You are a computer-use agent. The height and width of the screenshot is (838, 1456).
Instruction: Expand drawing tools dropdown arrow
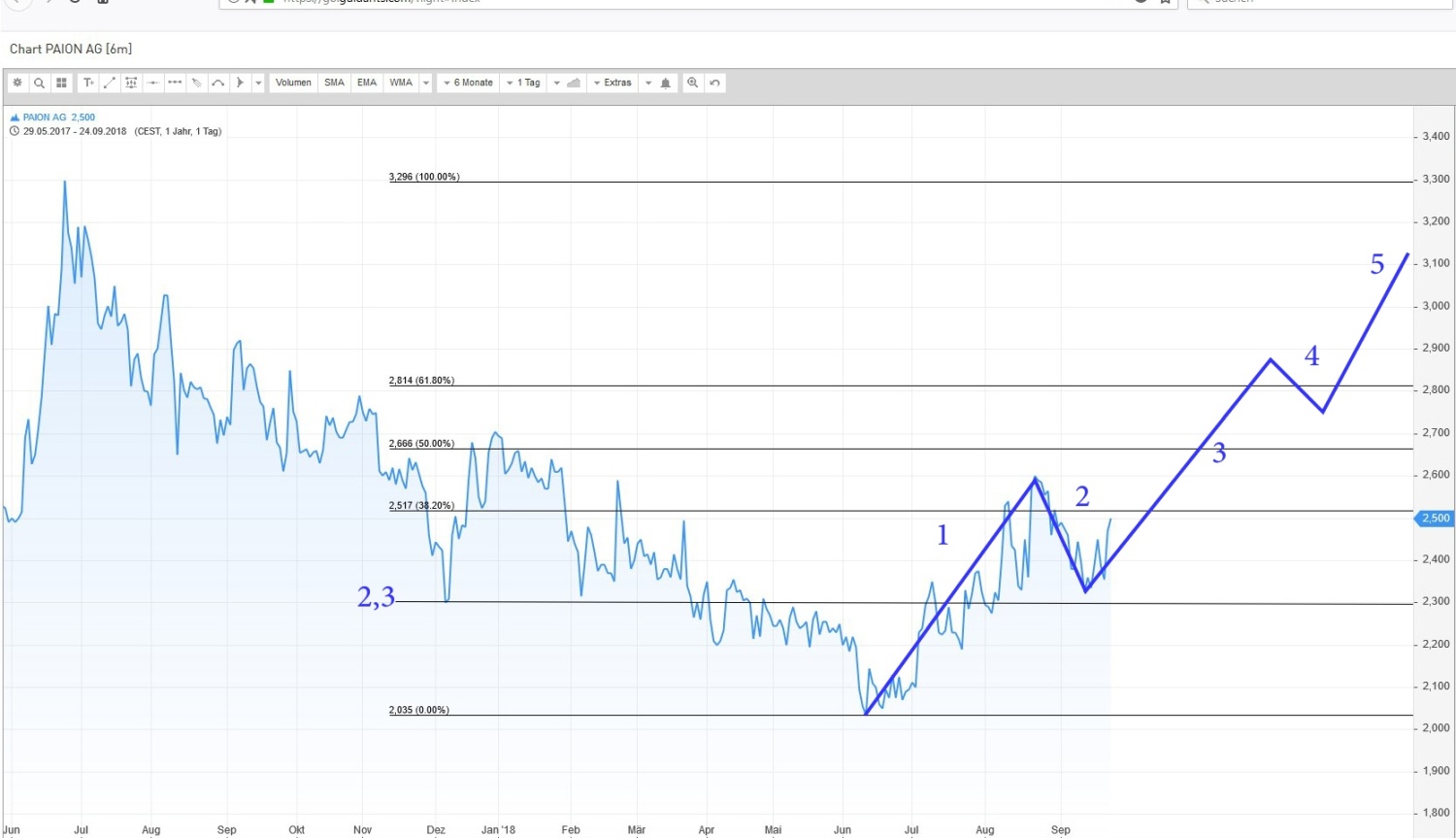(258, 83)
